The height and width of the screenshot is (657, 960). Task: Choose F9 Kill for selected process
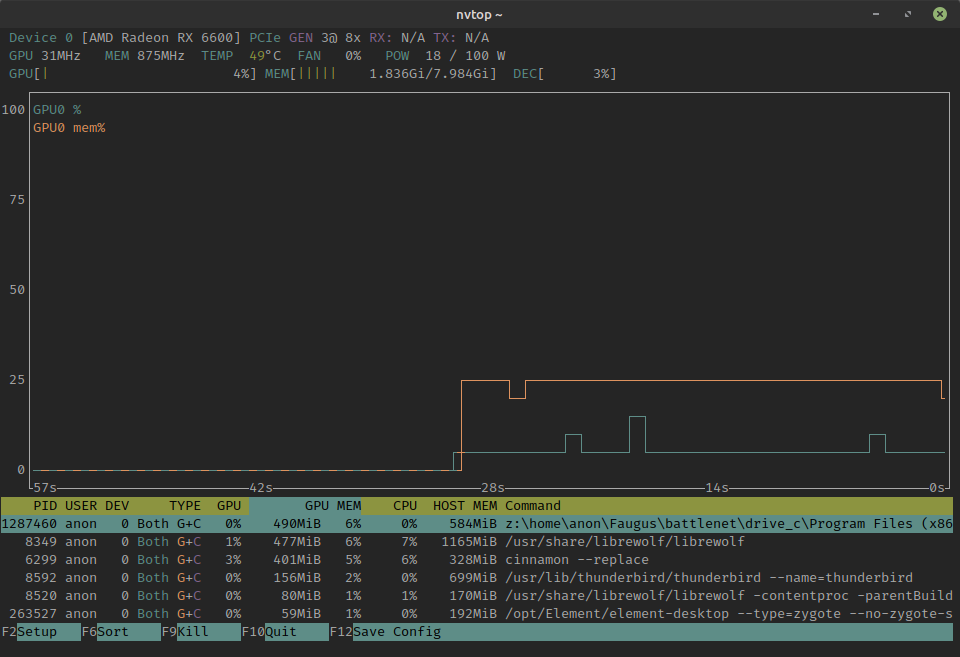coord(201,632)
